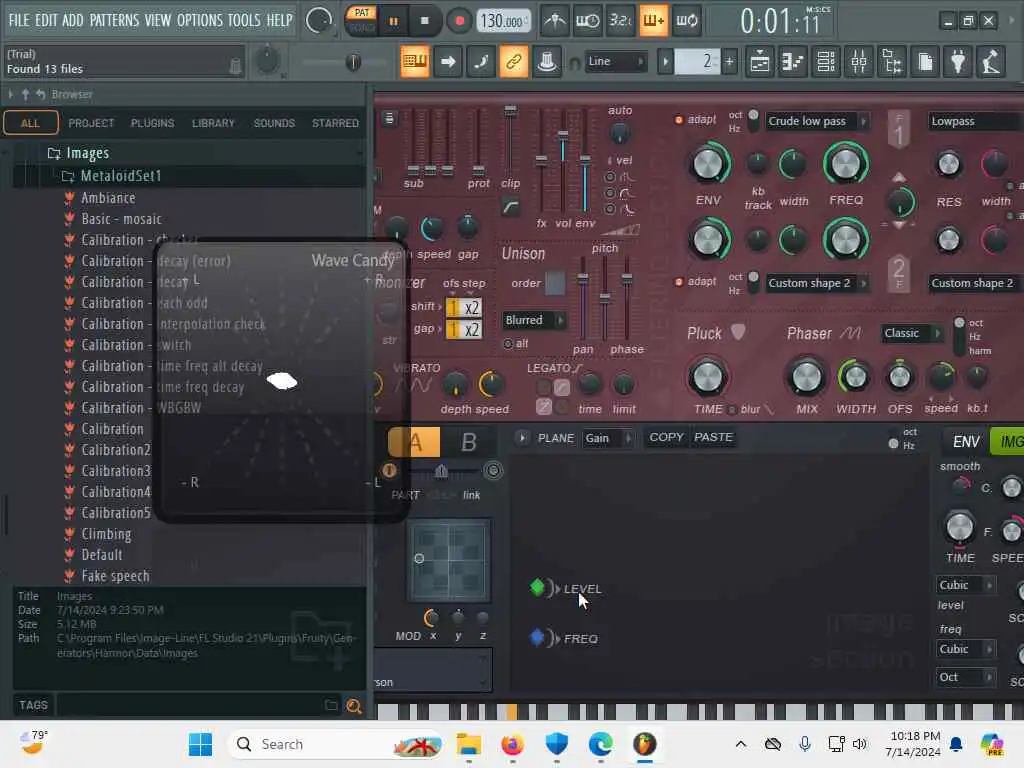Open the Blurred unison dropdown
The image size is (1024, 768).
point(534,320)
